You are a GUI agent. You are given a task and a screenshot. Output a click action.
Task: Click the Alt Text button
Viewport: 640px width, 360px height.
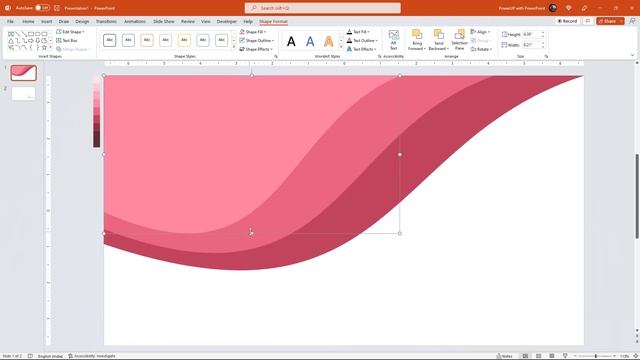393,40
